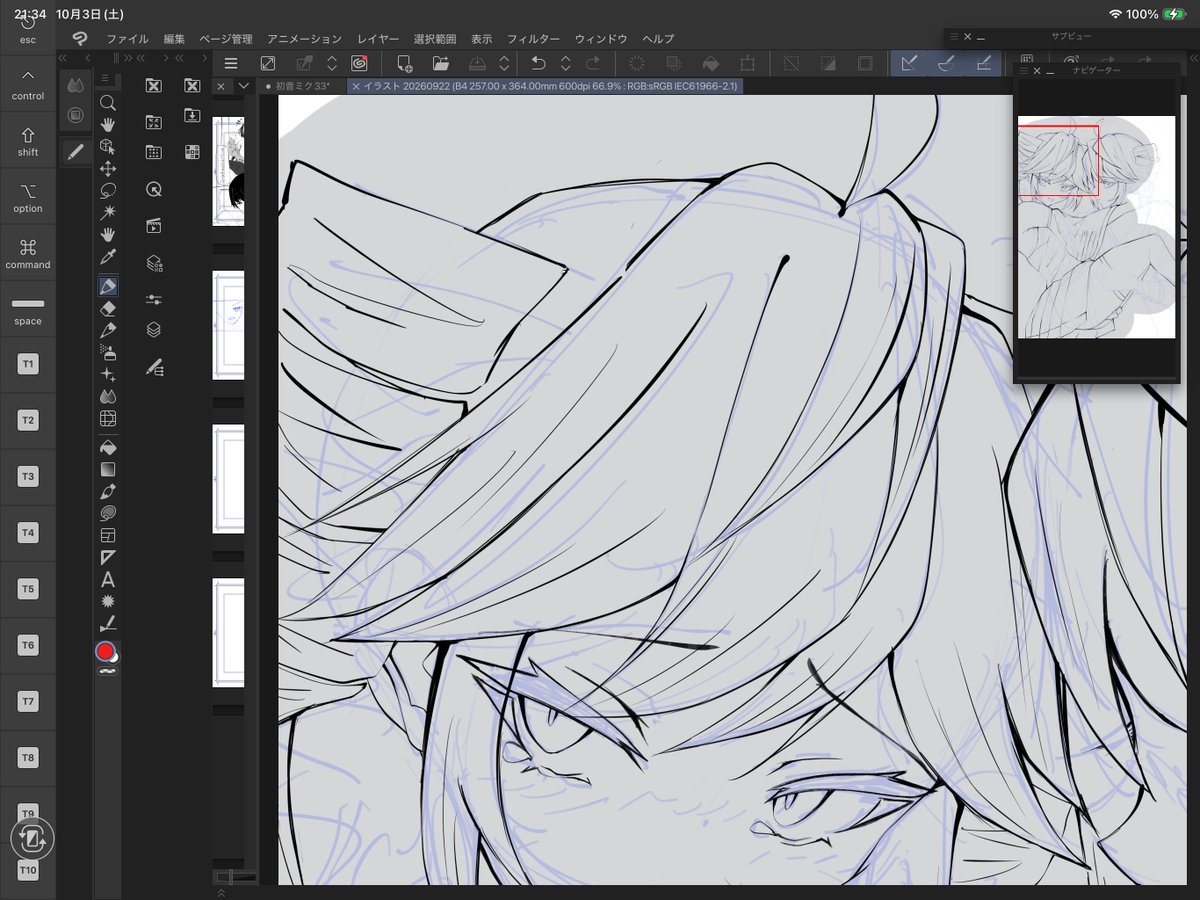This screenshot has width=1200, height=900.
Task: Select the Operation object tool
Action: [108, 146]
